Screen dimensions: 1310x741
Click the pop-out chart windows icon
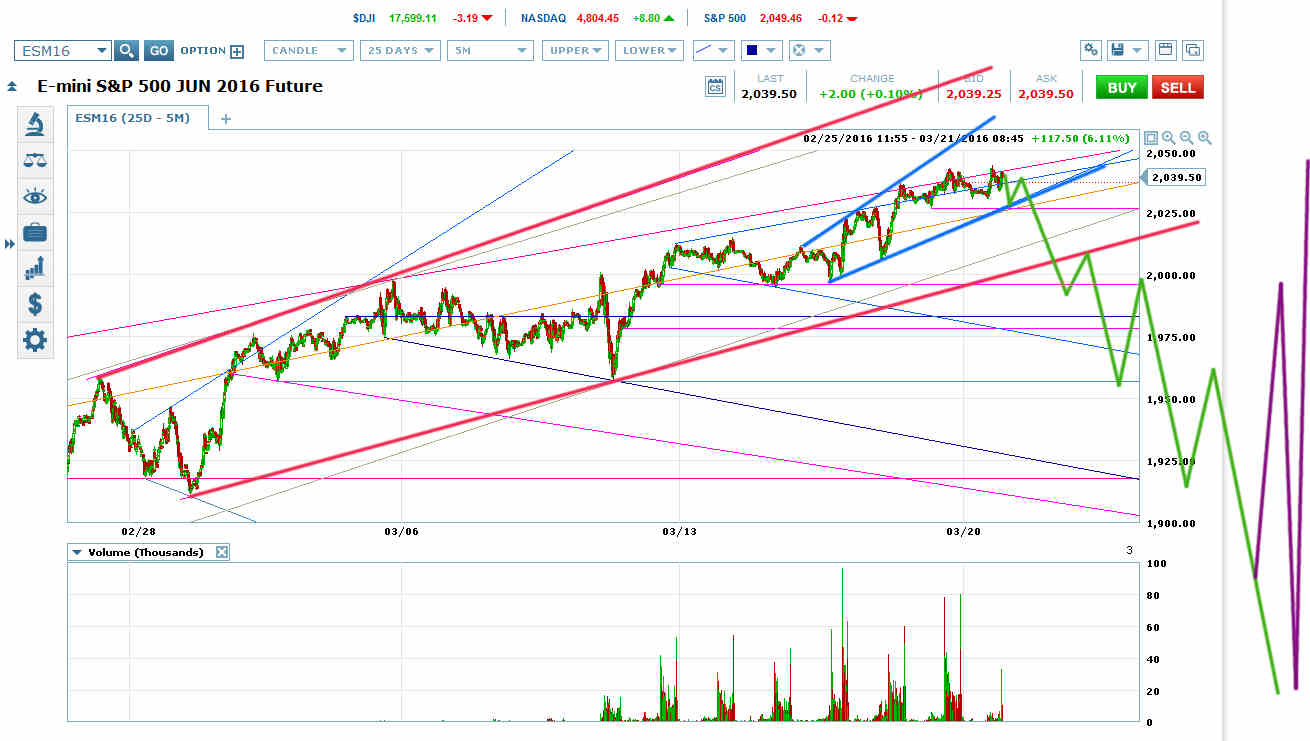coord(1192,50)
